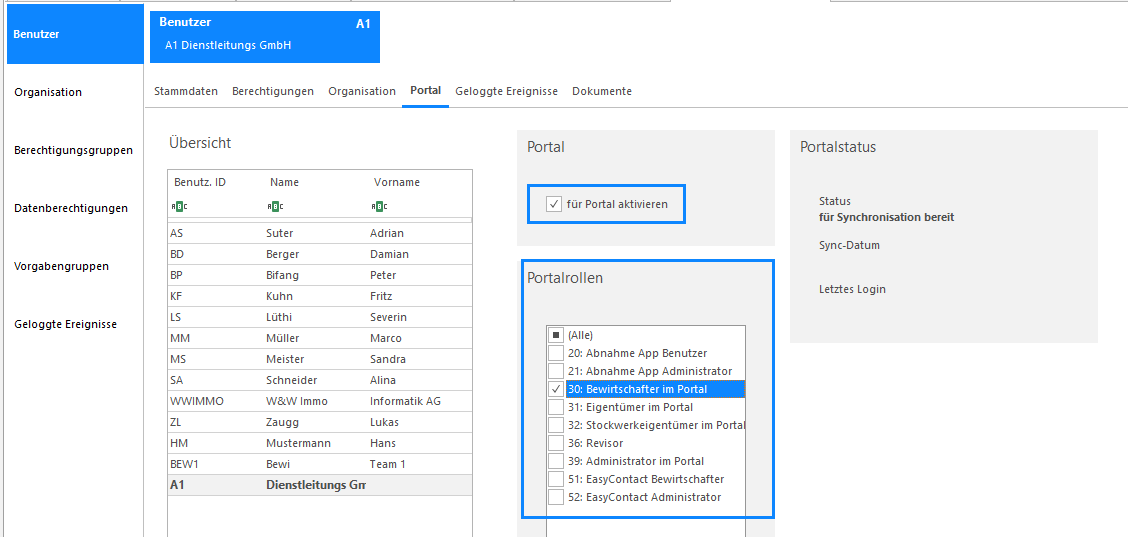Select user row AS Suter Adrian
This screenshot has height=537, width=1128.
[x=320, y=233]
